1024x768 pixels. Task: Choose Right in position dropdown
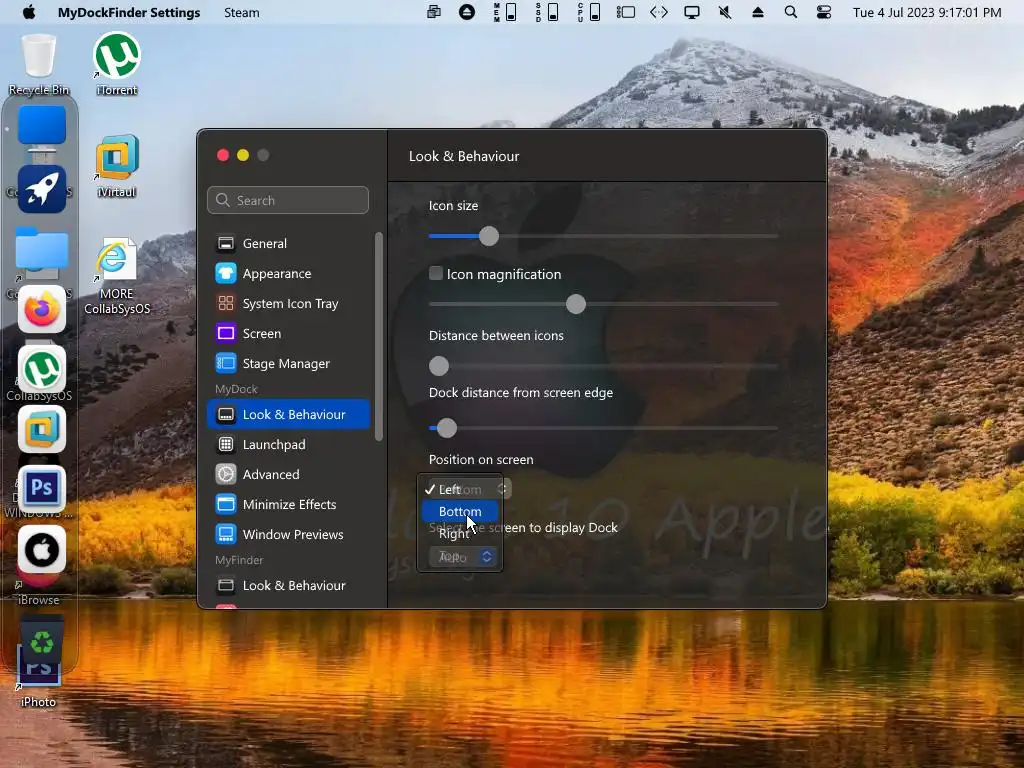[460, 534]
